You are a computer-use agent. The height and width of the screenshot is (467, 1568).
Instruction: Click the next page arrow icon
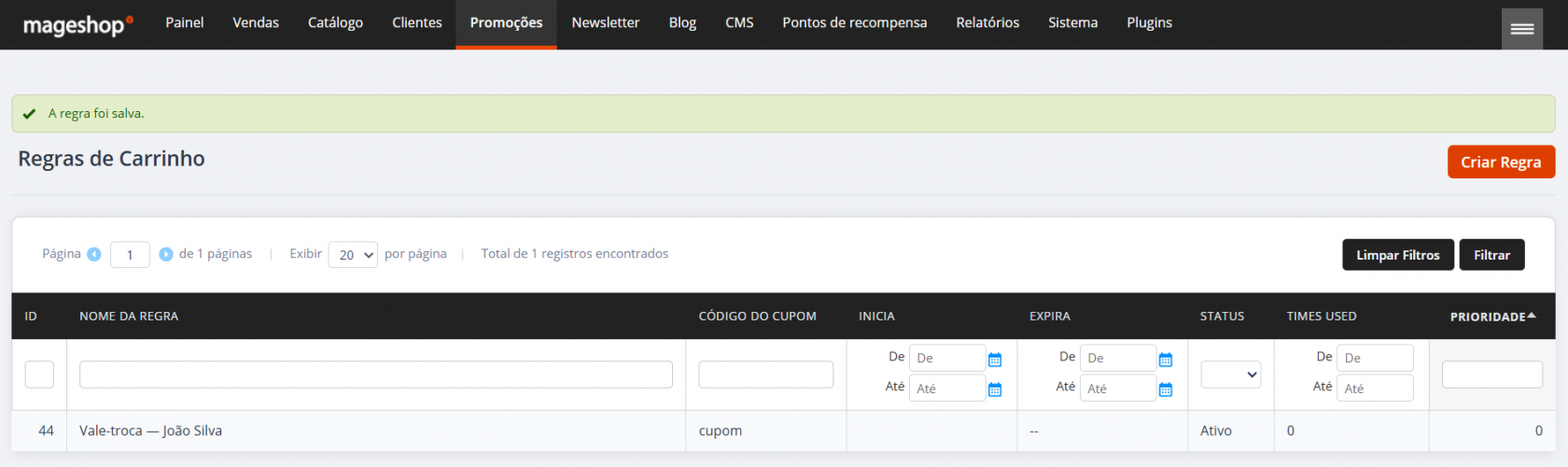pos(166,254)
